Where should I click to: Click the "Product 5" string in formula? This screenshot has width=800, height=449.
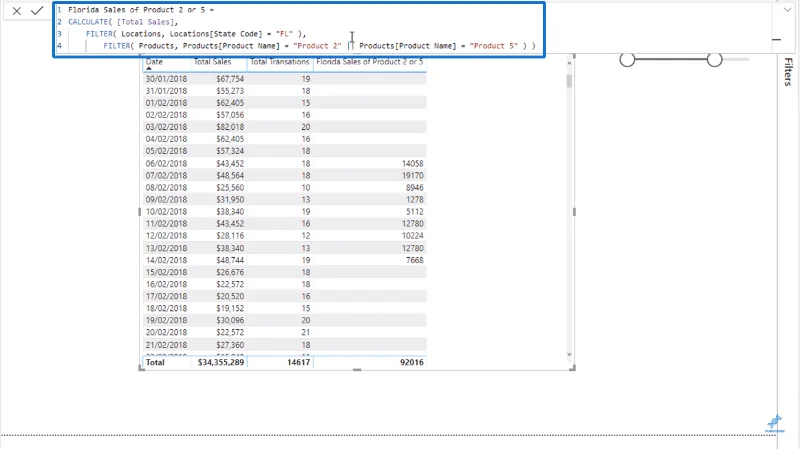493,46
